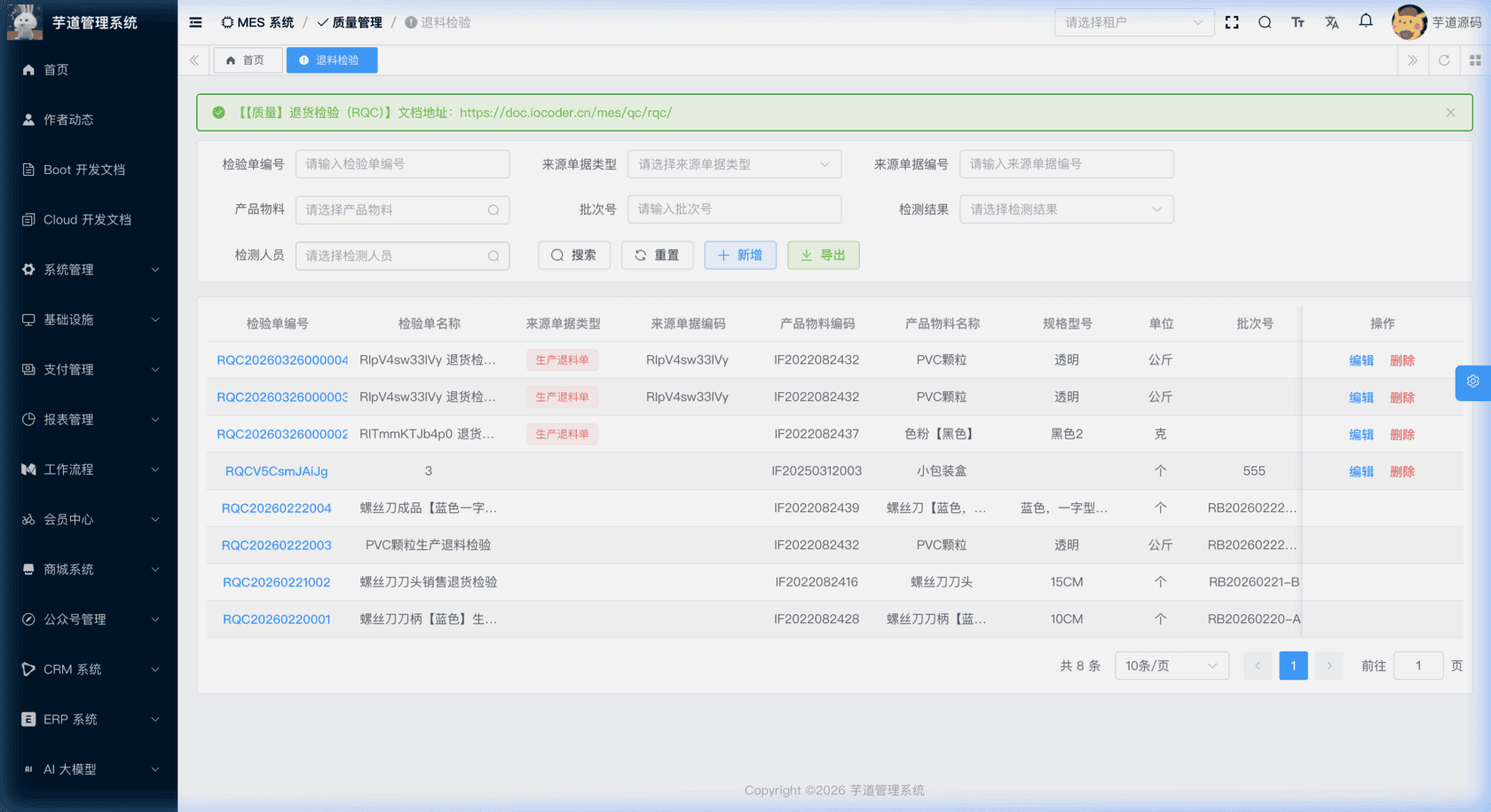Switch to the 首页 tab
Screen dimensions: 1491x812
247,60
